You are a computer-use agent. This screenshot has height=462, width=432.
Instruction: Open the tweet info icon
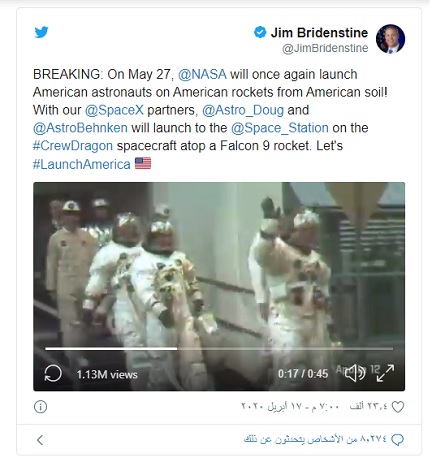click(40, 407)
